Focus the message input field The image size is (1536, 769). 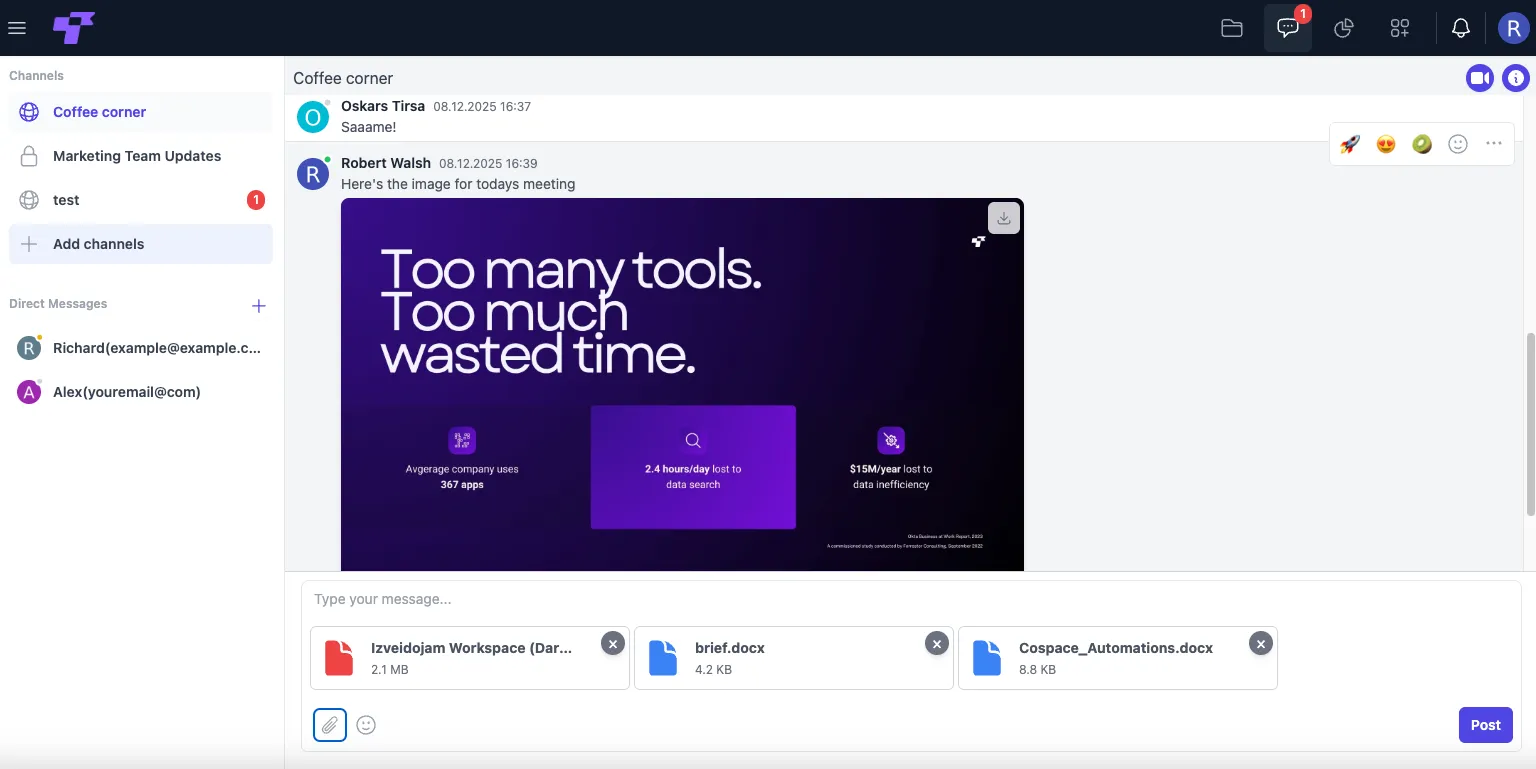pos(911,599)
